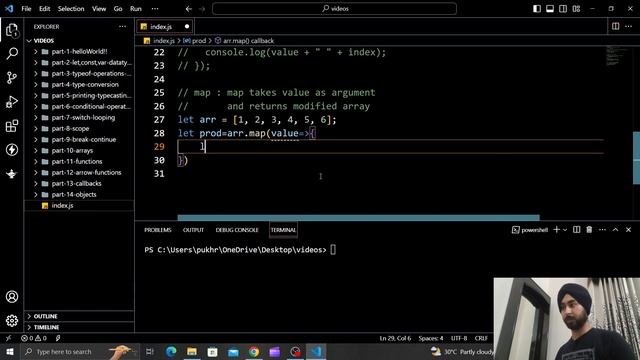Split the editor to the right
This screenshot has width=640, height=360.
click(616, 27)
